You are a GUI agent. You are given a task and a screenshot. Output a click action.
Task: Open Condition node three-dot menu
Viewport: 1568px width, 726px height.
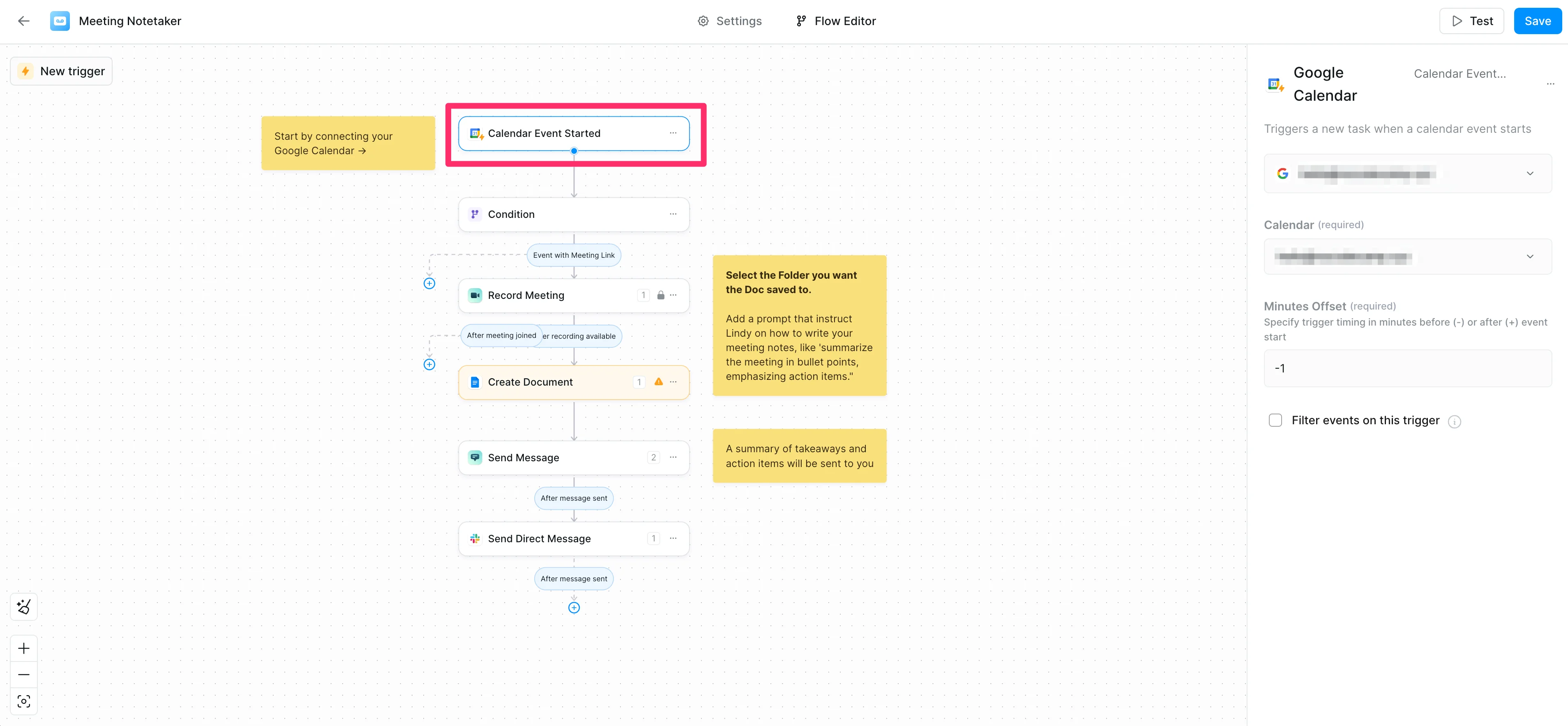pos(673,215)
